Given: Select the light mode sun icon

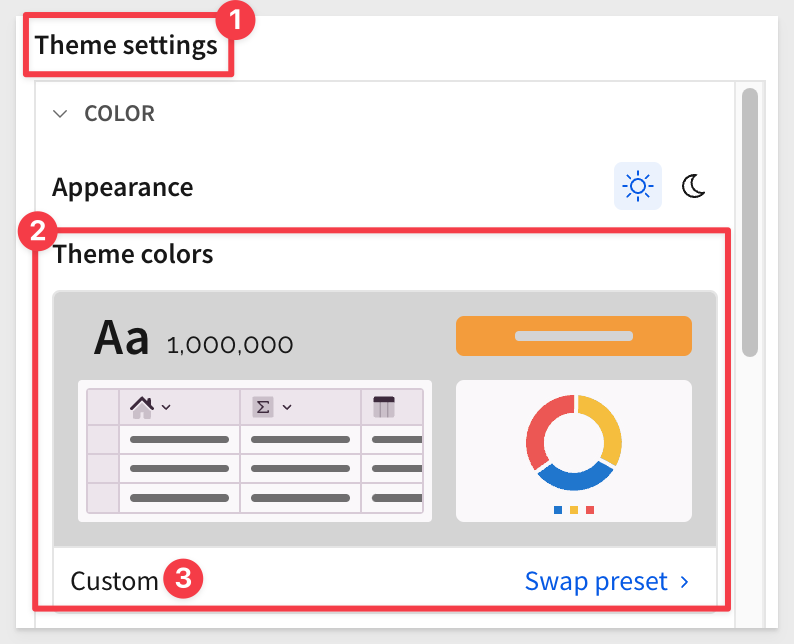Looking at the screenshot, I should (638, 186).
